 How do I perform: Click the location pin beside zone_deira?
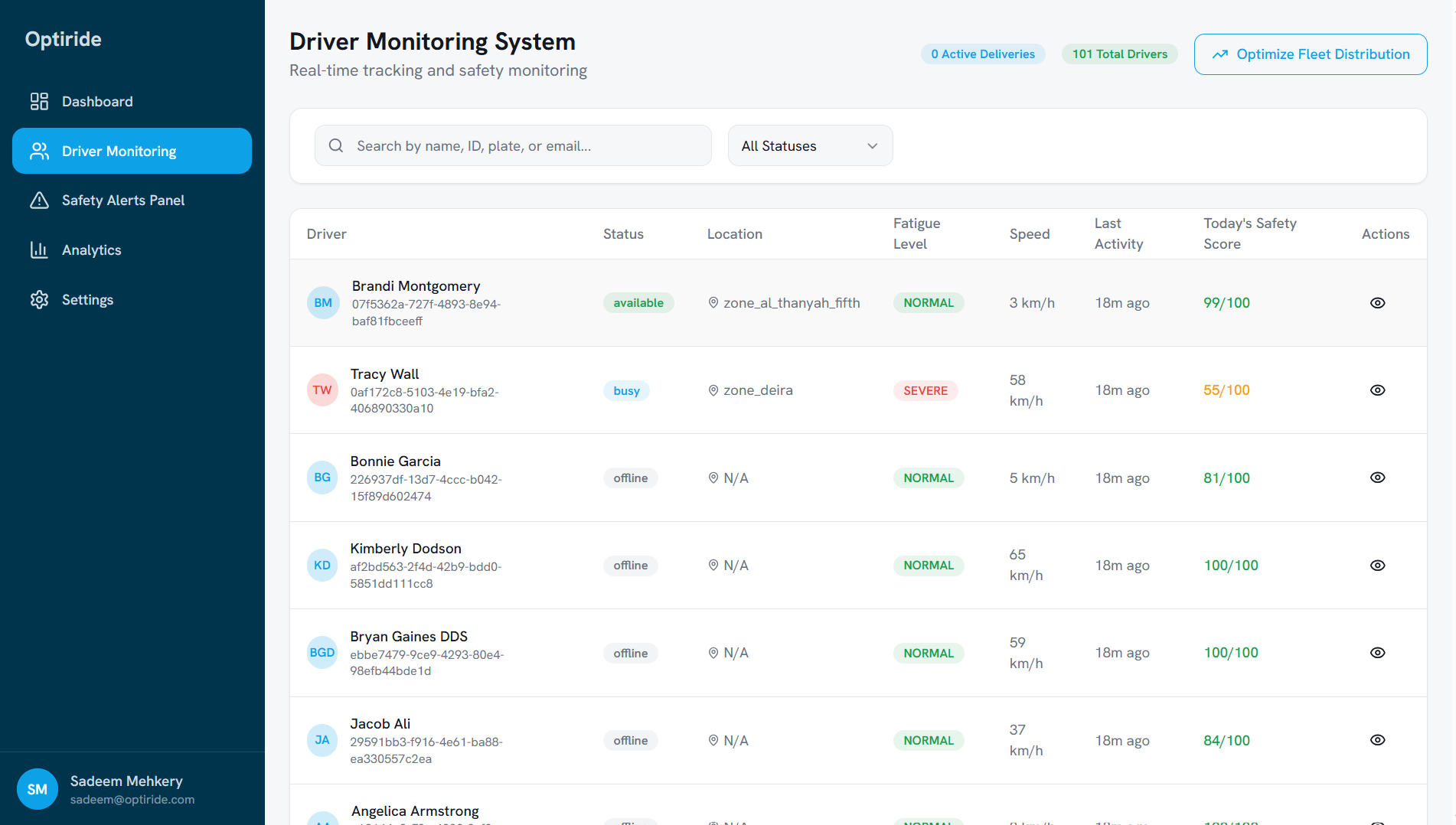click(x=713, y=390)
